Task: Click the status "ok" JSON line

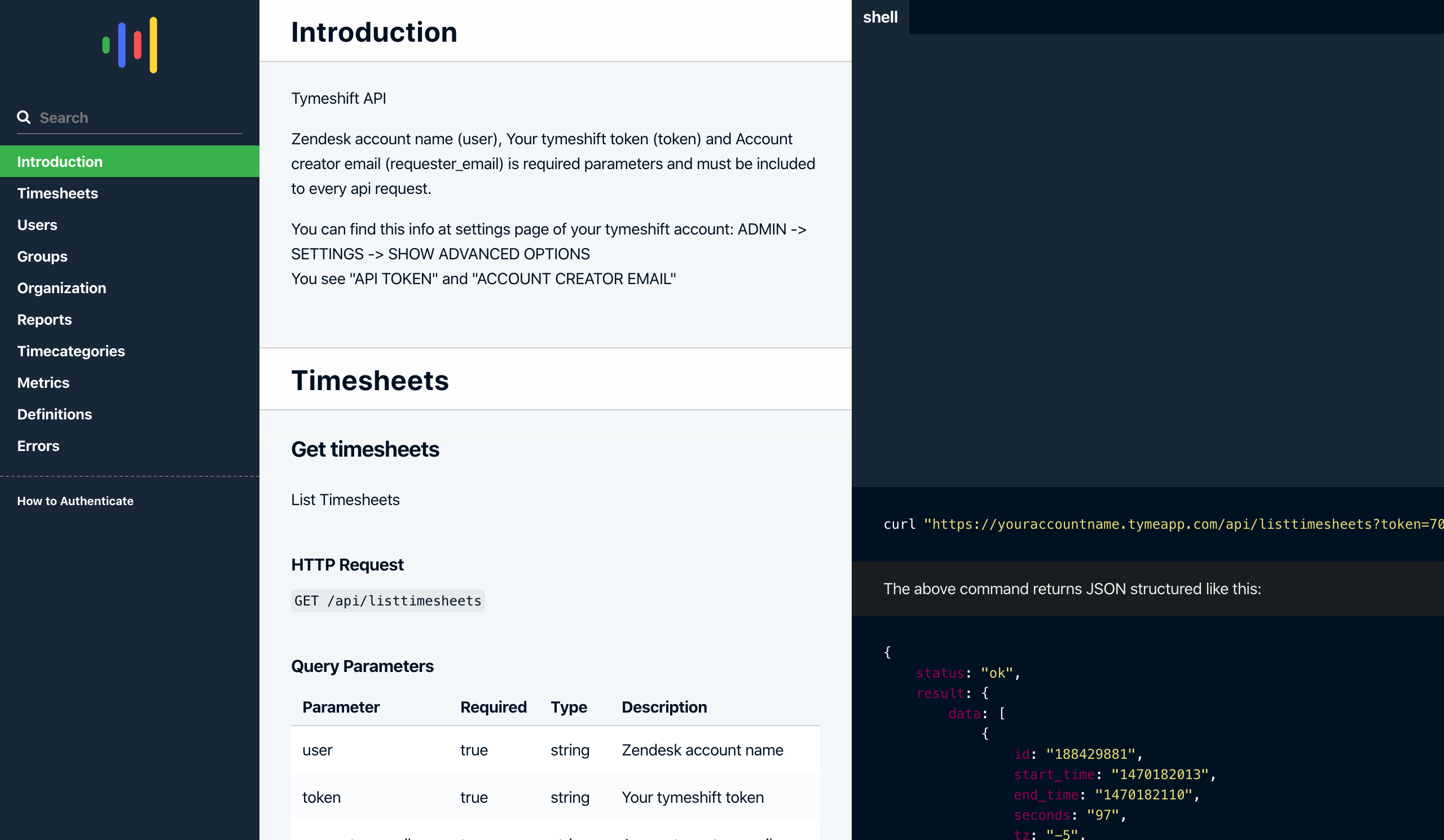Action: coord(968,673)
